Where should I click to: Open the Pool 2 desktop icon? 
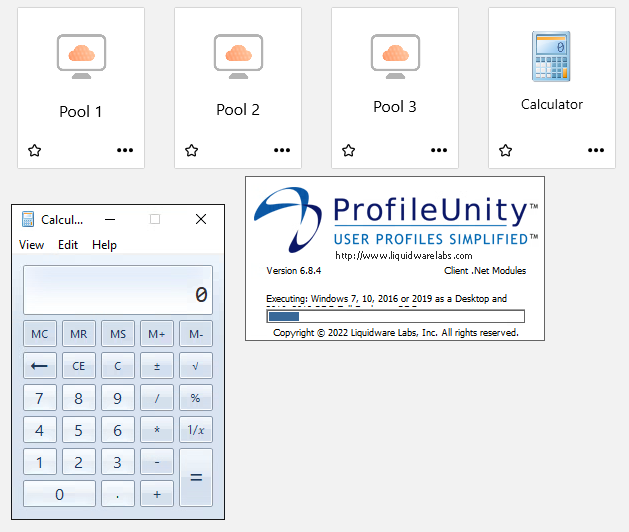(x=238, y=57)
